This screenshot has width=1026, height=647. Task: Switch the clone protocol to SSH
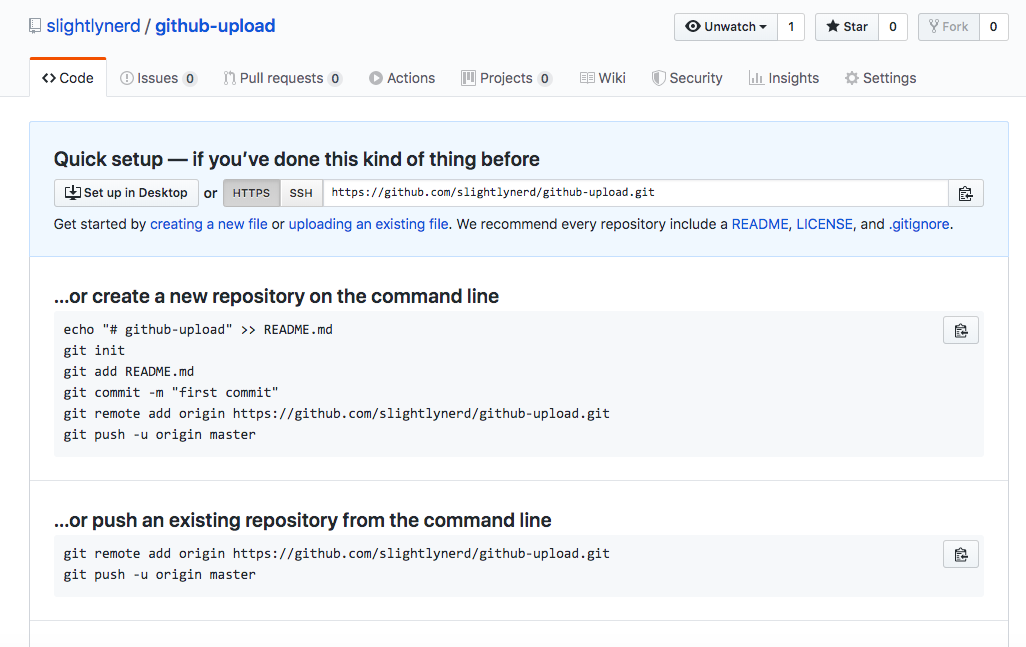pos(301,193)
